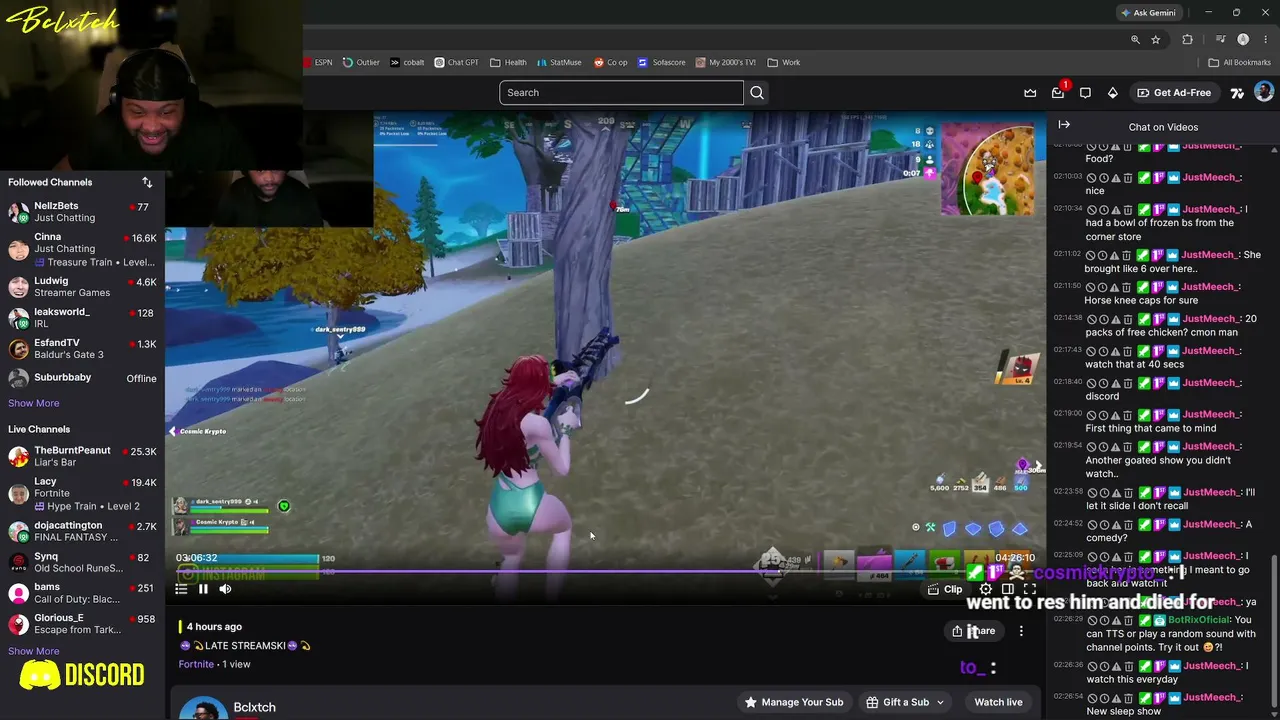Open Gift a Sub dropdown
Viewport: 1280px width, 720px height.
point(906,702)
